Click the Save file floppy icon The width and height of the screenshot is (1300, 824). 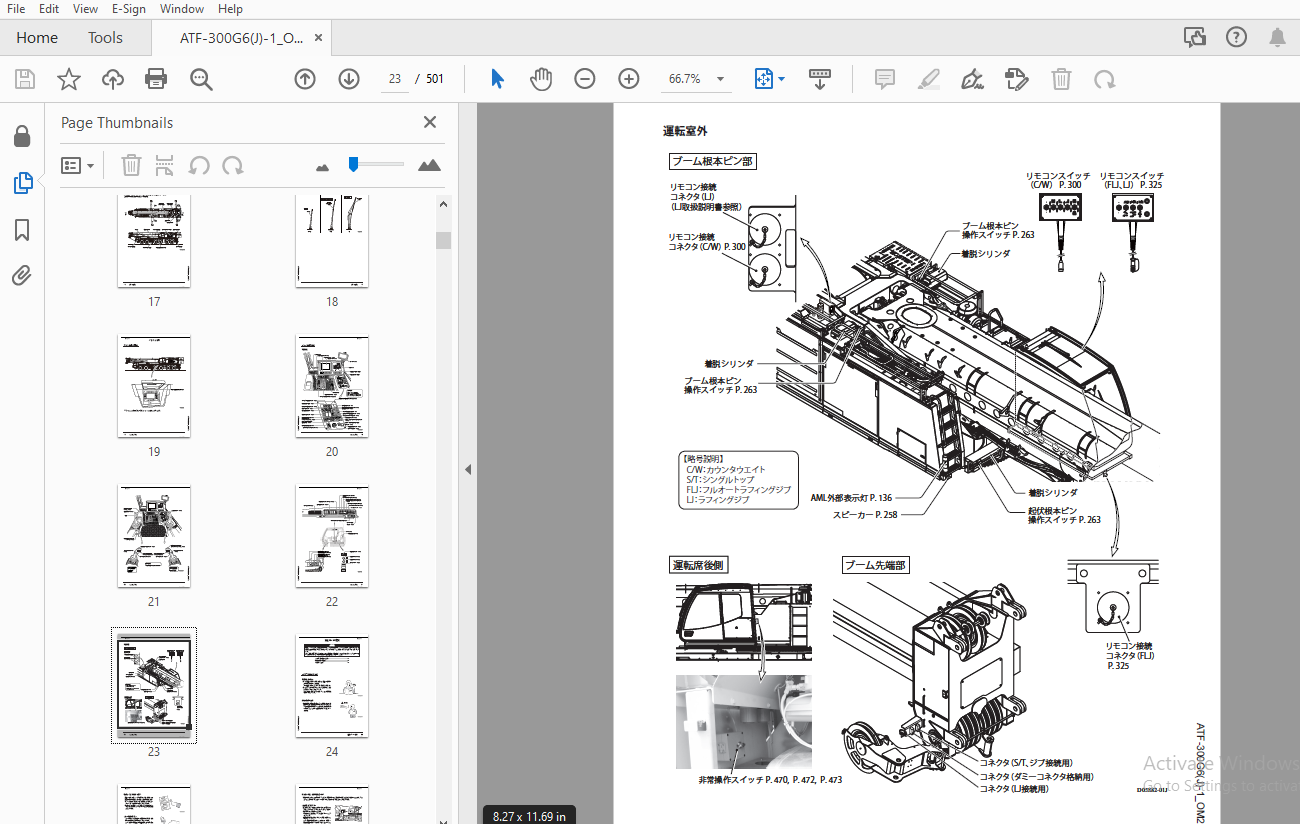tap(25, 79)
